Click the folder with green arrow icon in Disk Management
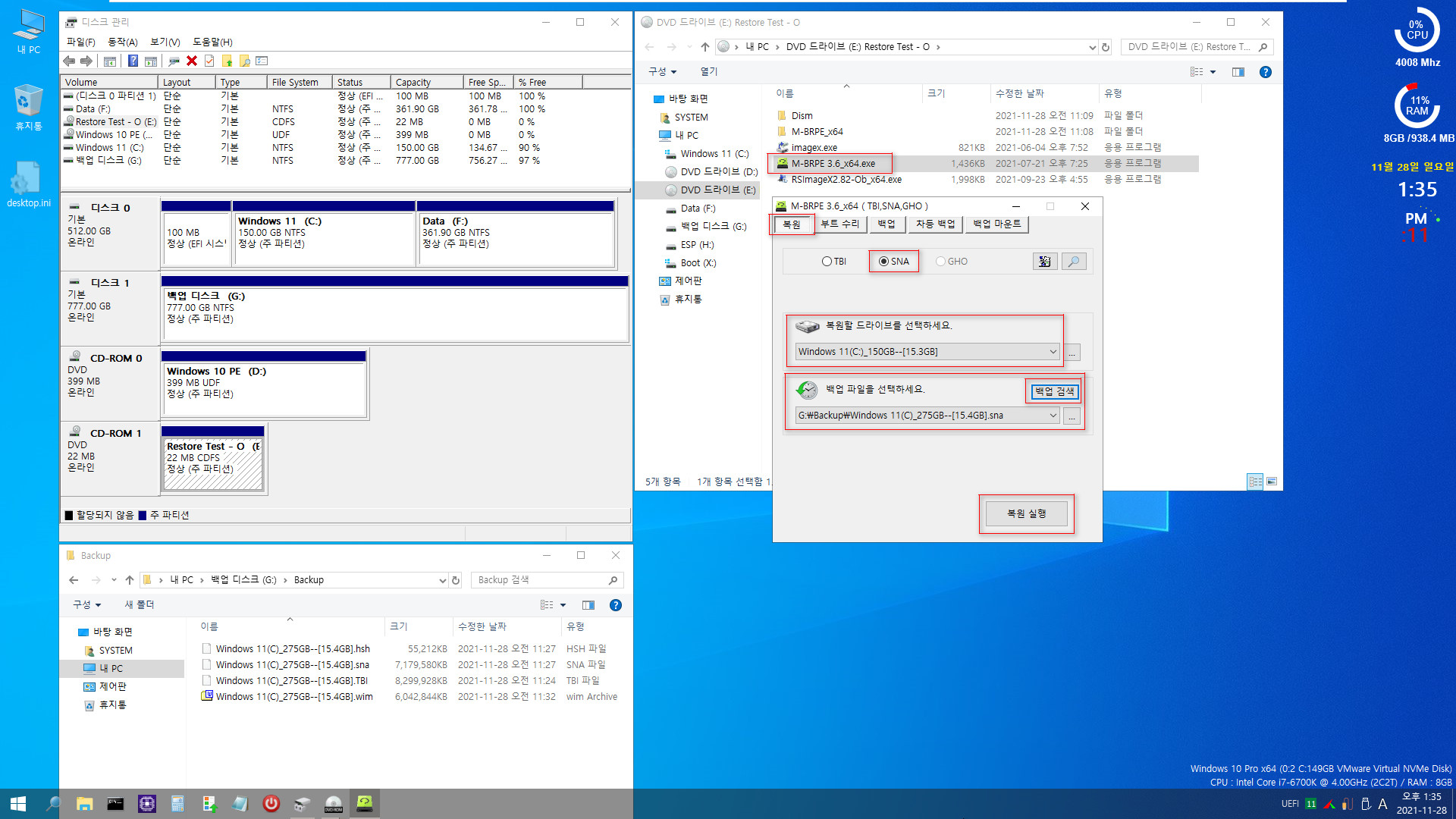The height and width of the screenshot is (819, 1456). (x=227, y=61)
